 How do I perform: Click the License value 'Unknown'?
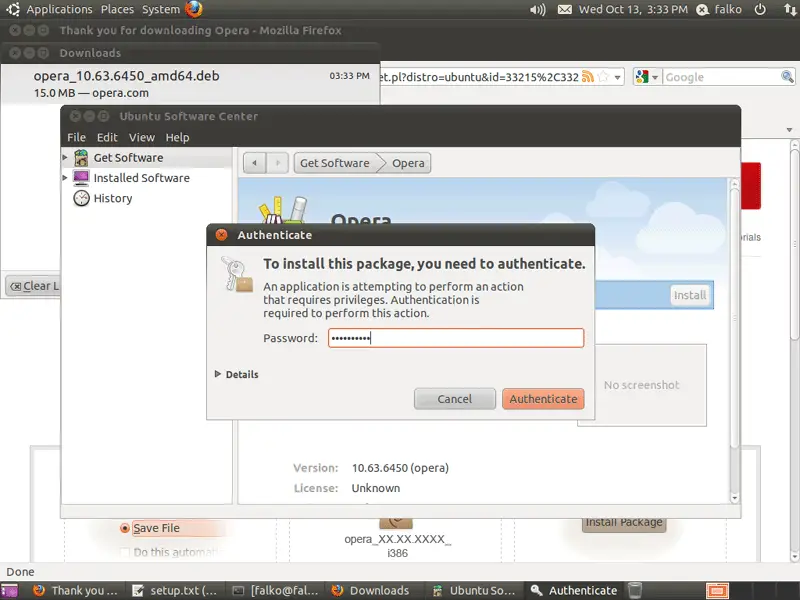pyautogui.click(x=376, y=488)
